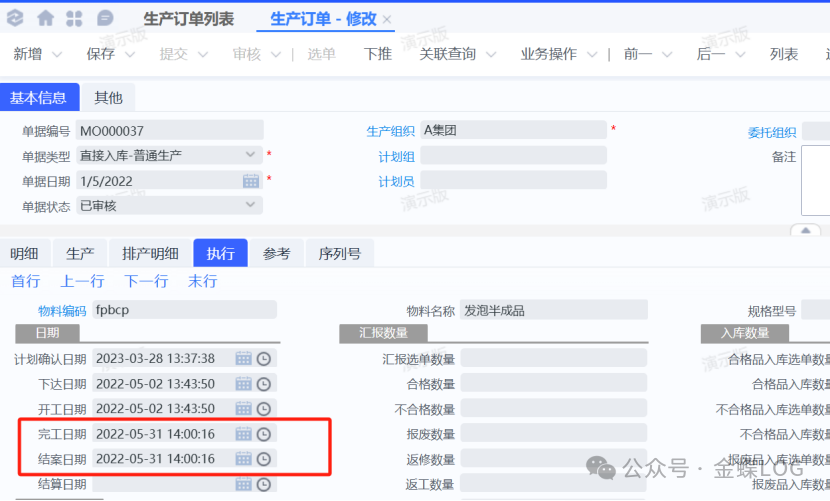Click the 下推 toolbar button
This screenshot has height=501, width=830.
(x=377, y=54)
